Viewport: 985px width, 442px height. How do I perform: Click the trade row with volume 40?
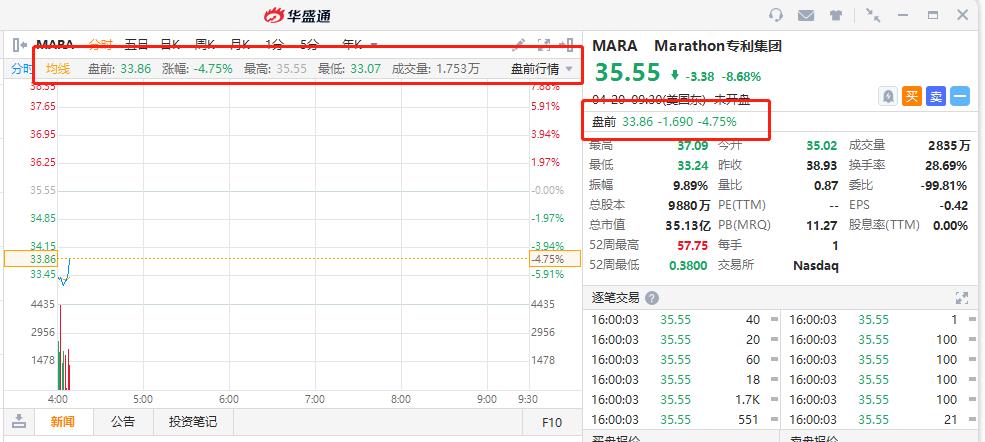682,320
